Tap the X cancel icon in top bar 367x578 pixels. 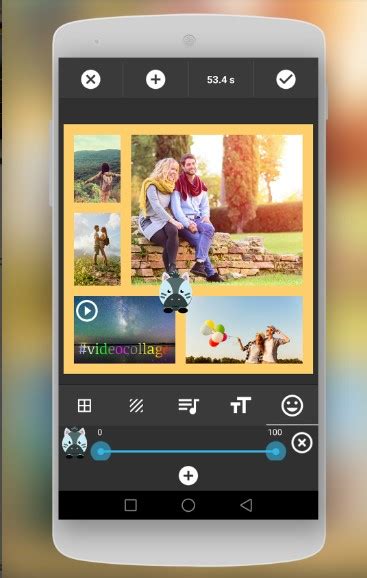pyautogui.click(x=91, y=79)
